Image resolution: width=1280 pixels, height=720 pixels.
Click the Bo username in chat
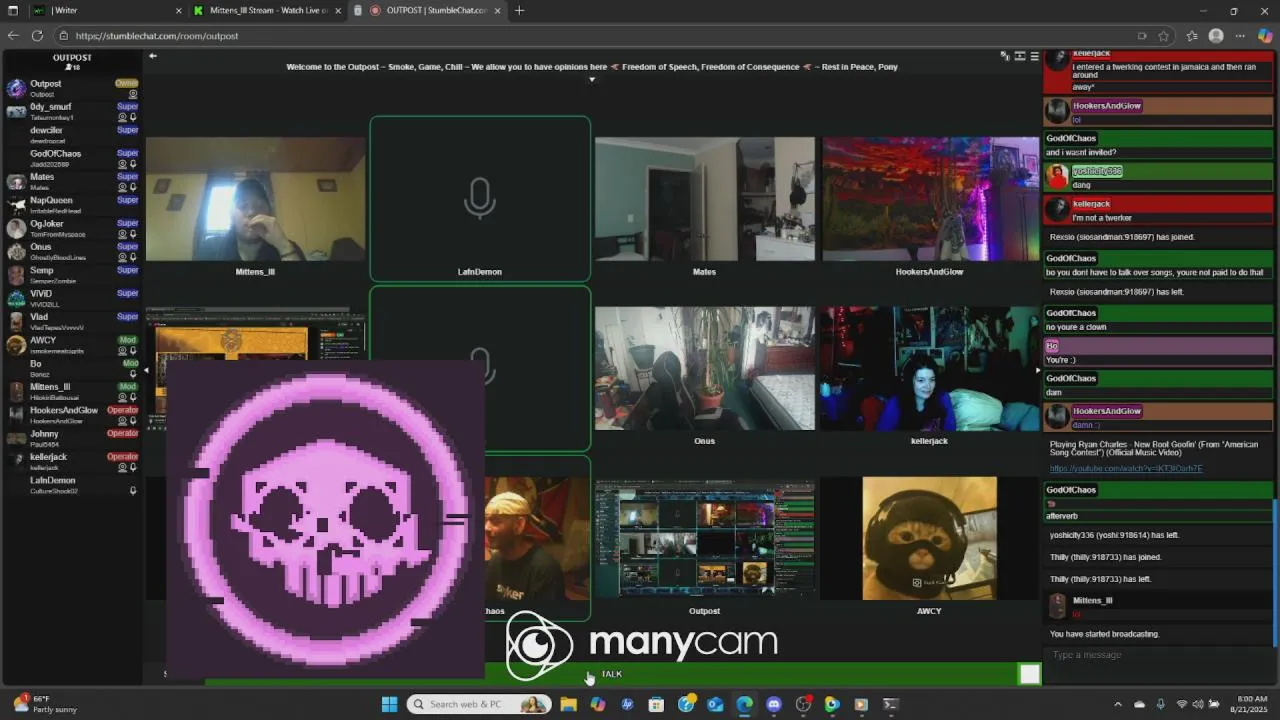(x=1051, y=346)
